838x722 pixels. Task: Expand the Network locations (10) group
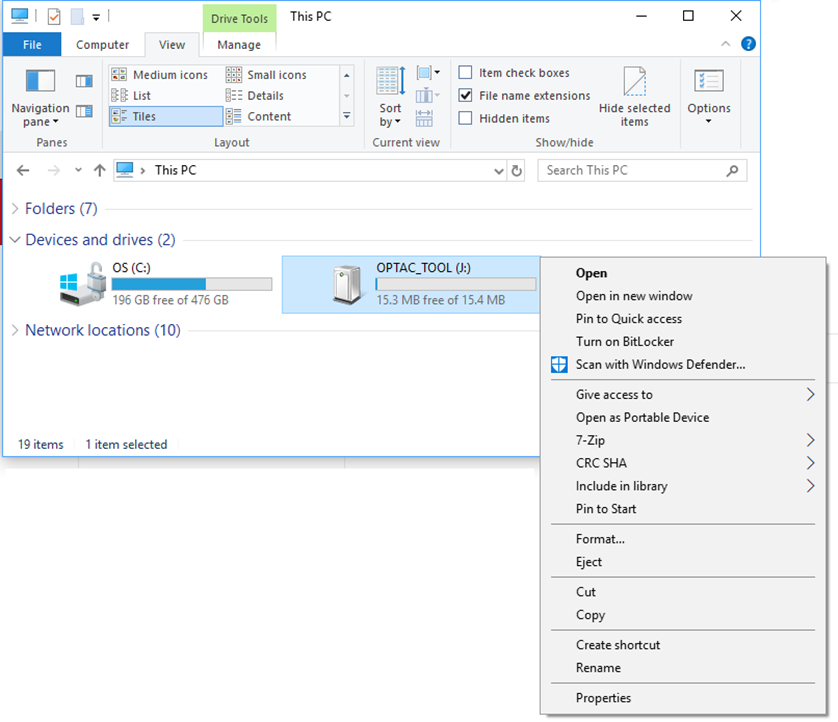click(15, 330)
